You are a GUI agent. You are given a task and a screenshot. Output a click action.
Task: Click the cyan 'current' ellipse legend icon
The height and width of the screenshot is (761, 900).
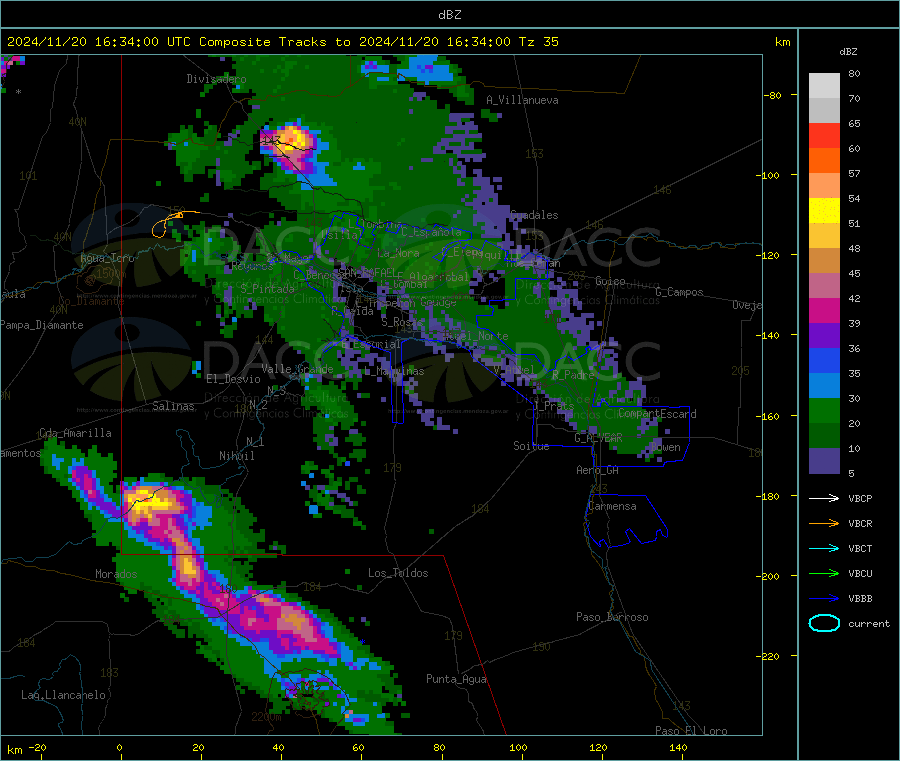coord(824,623)
